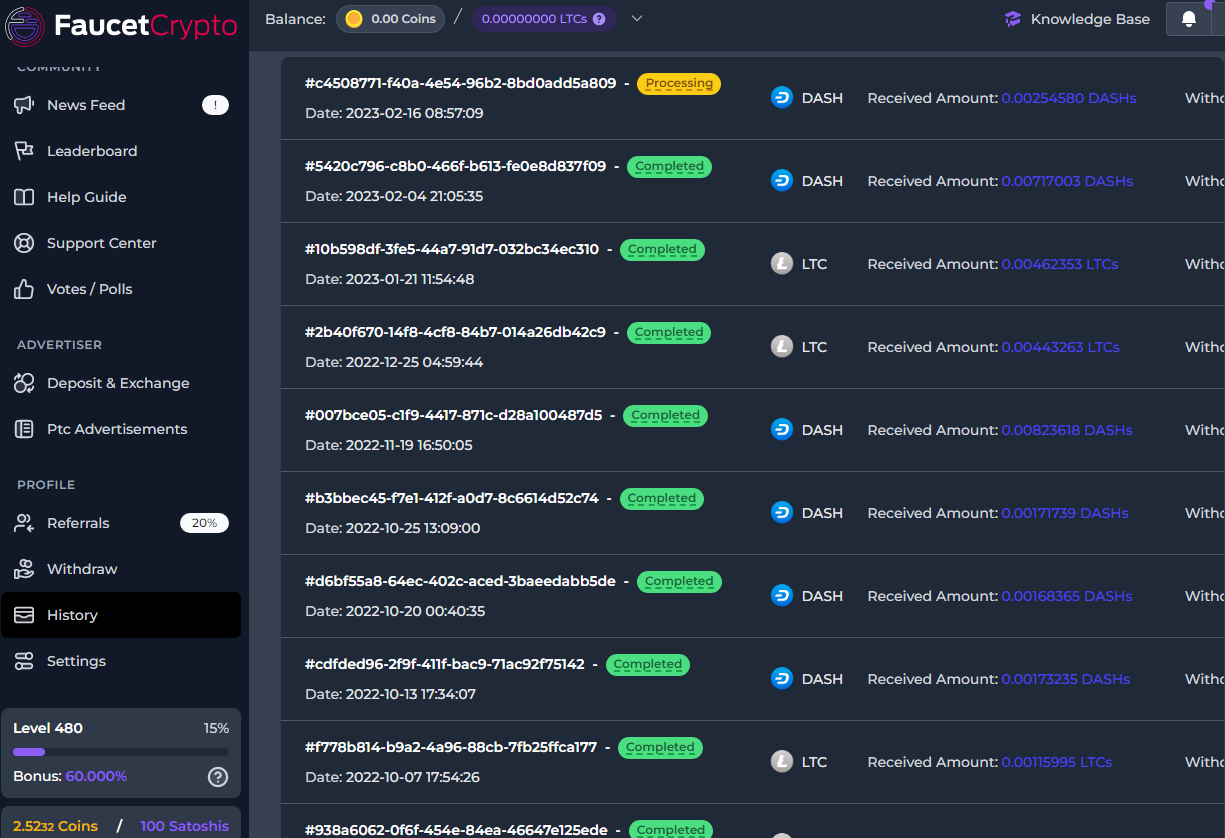This screenshot has width=1225, height=838.
Task: Open Deposit & Exchange page
Action: coord(121,383)
